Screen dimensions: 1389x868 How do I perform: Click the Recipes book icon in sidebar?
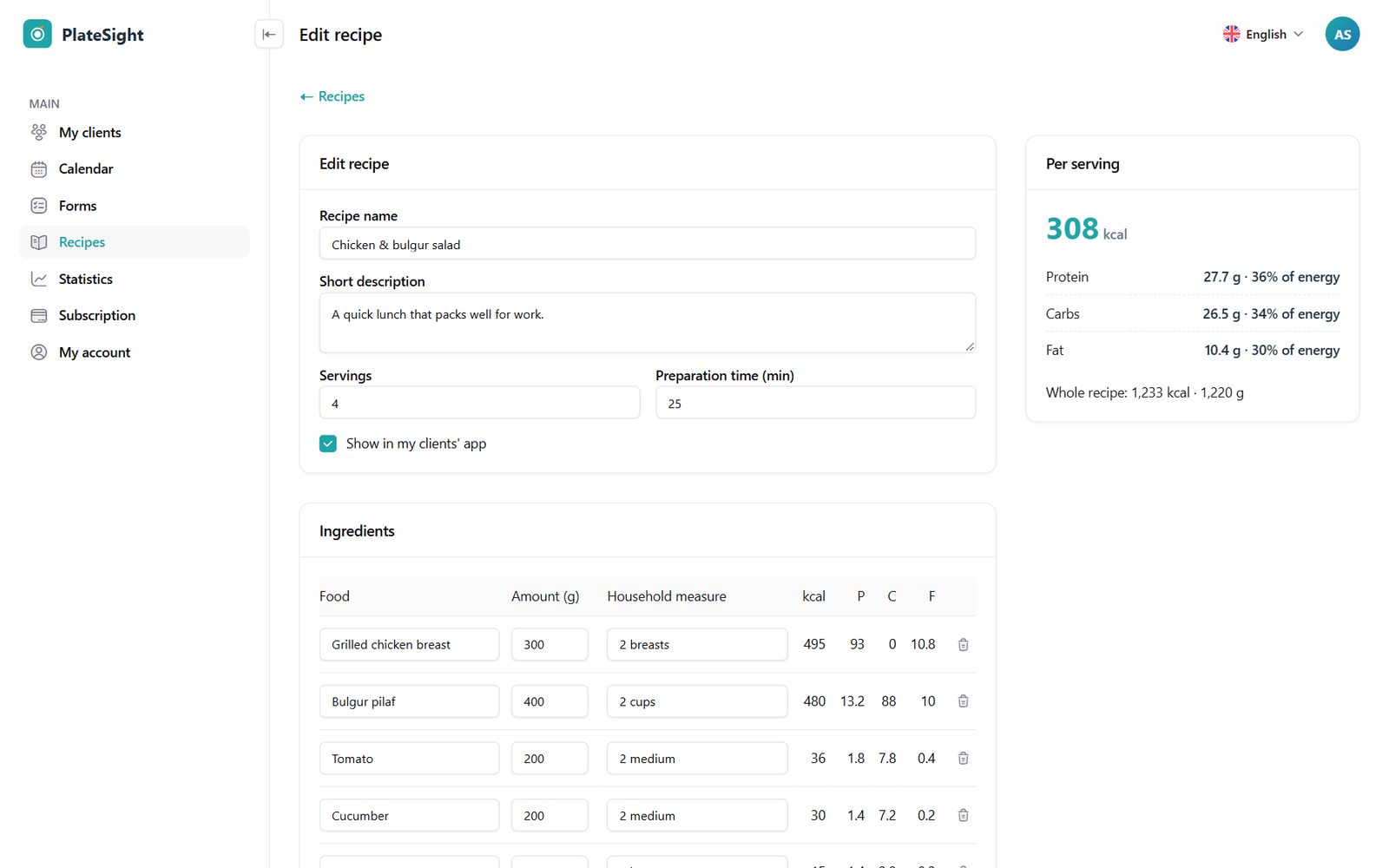pos(39,242)
